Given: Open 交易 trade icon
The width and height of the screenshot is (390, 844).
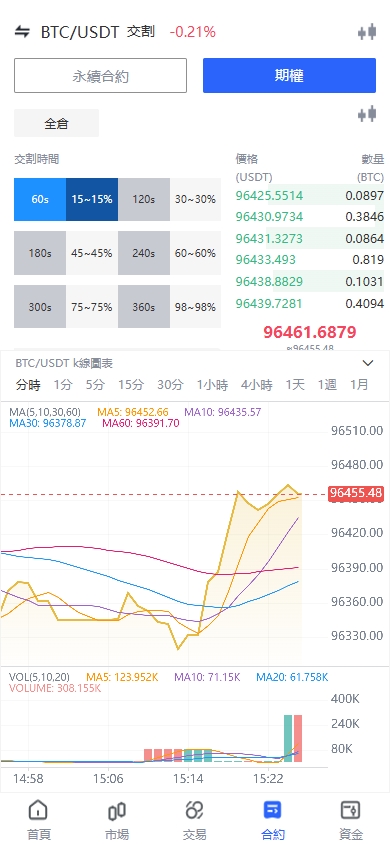Looking at the screenshot, I should pyautogui.click(x=194, y=810).
